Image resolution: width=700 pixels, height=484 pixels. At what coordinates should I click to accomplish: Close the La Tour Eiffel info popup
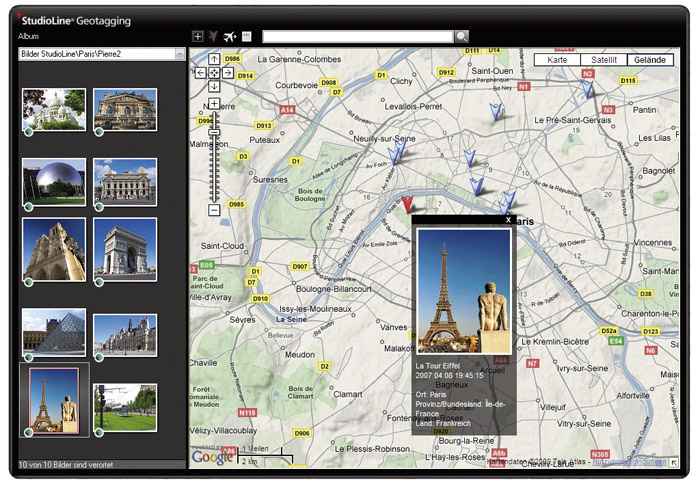click(x=508, y=220)
